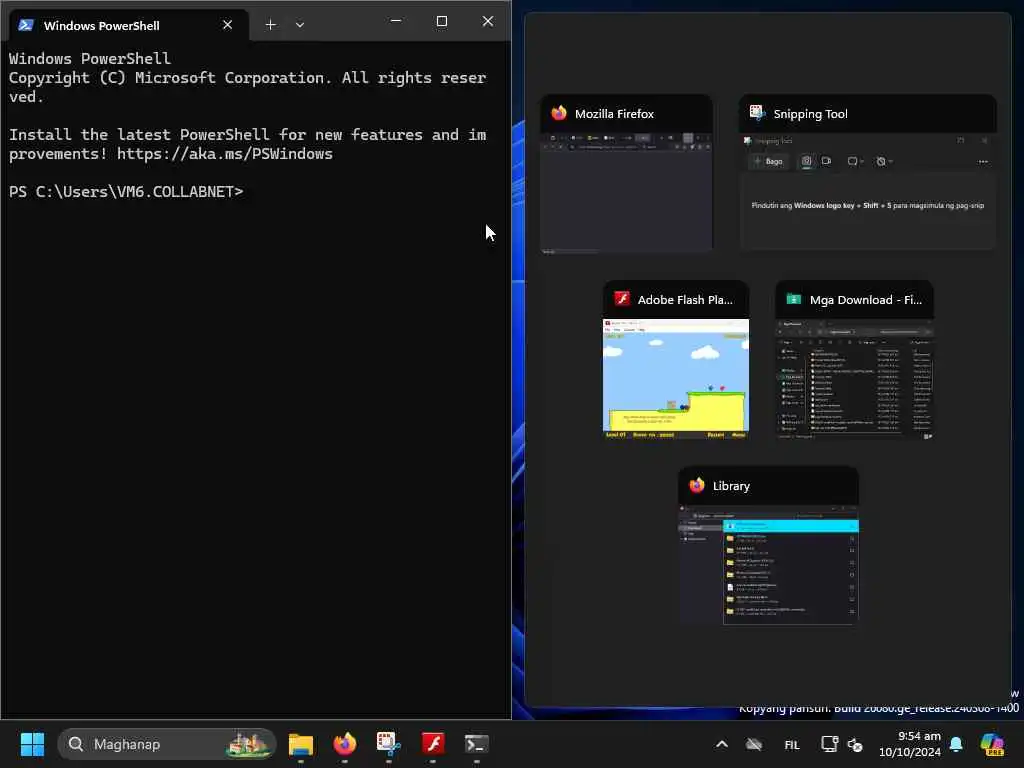The width and height of the screenshot is (1024, 768).
Task: Click the download folder icon beside Mga Download
Action: pos(793,299)
